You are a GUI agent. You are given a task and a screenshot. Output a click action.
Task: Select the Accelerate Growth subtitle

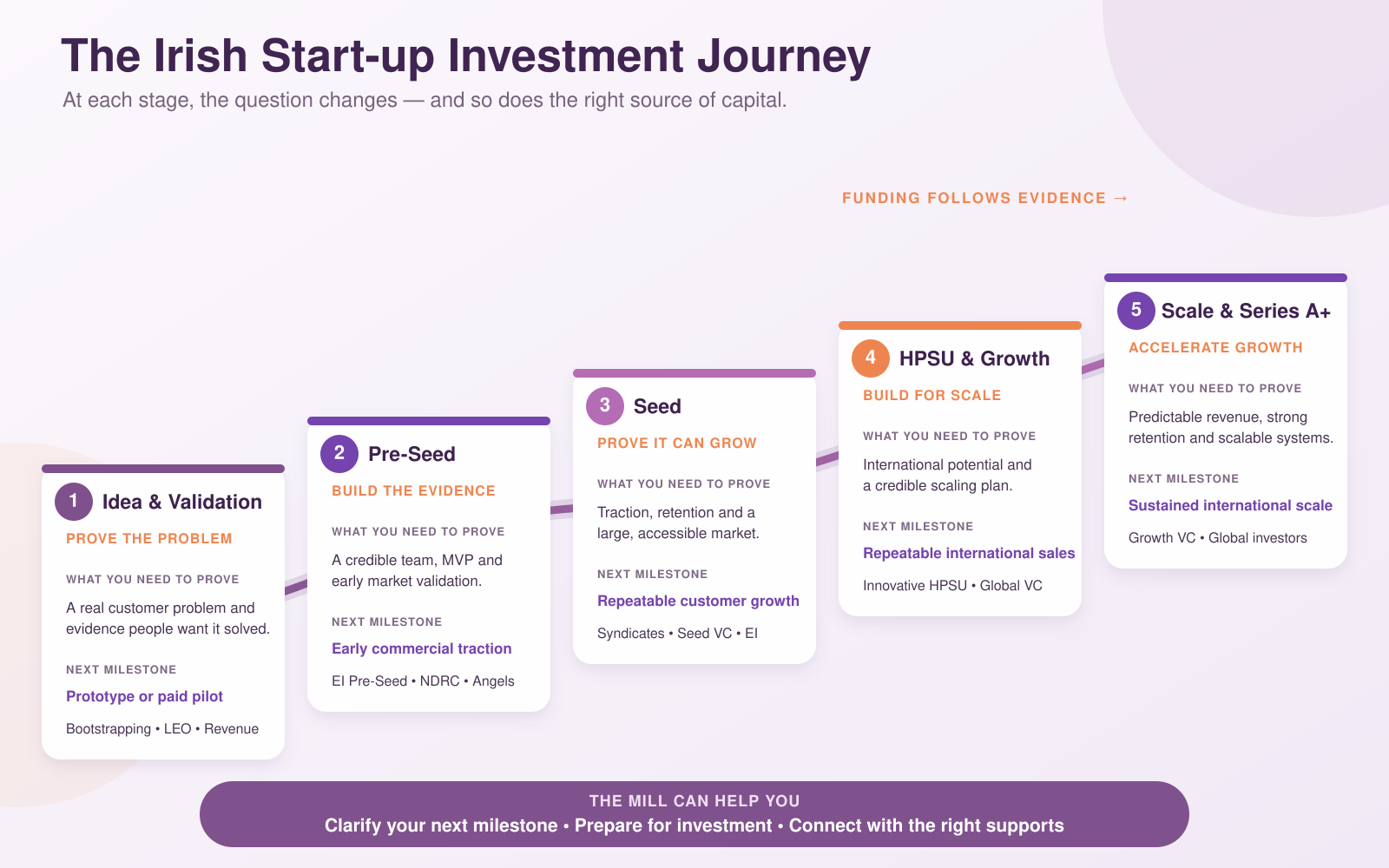(x=1215, y=347)
